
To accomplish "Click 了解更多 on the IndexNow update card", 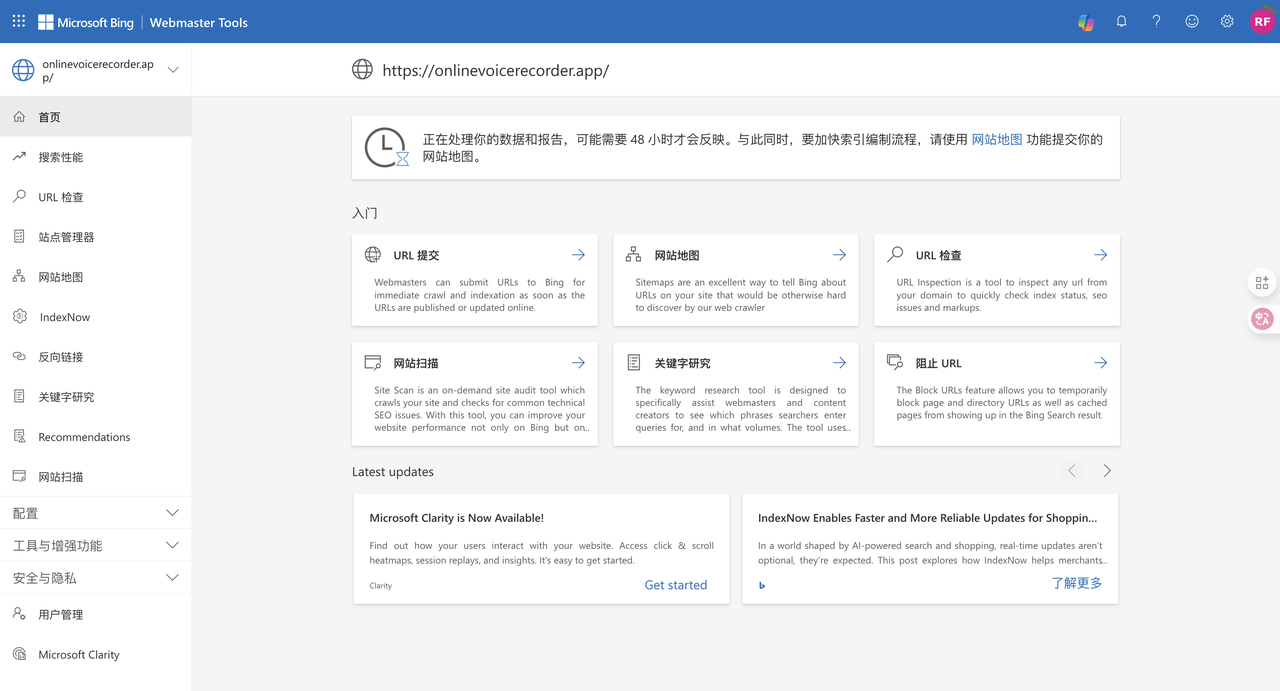I will [x=1076, y=583].
